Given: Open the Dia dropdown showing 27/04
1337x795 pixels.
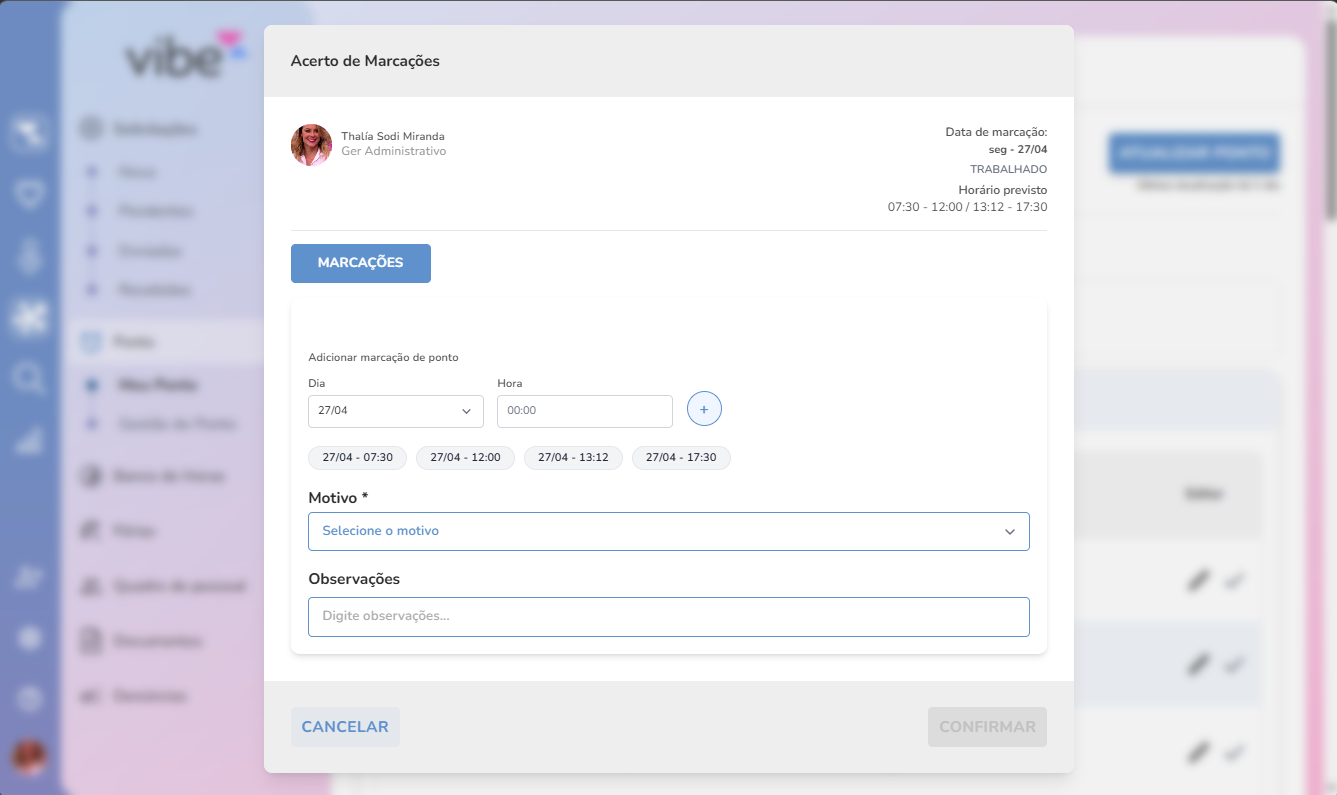Looking at the screenshot, I should coord(395,411).
